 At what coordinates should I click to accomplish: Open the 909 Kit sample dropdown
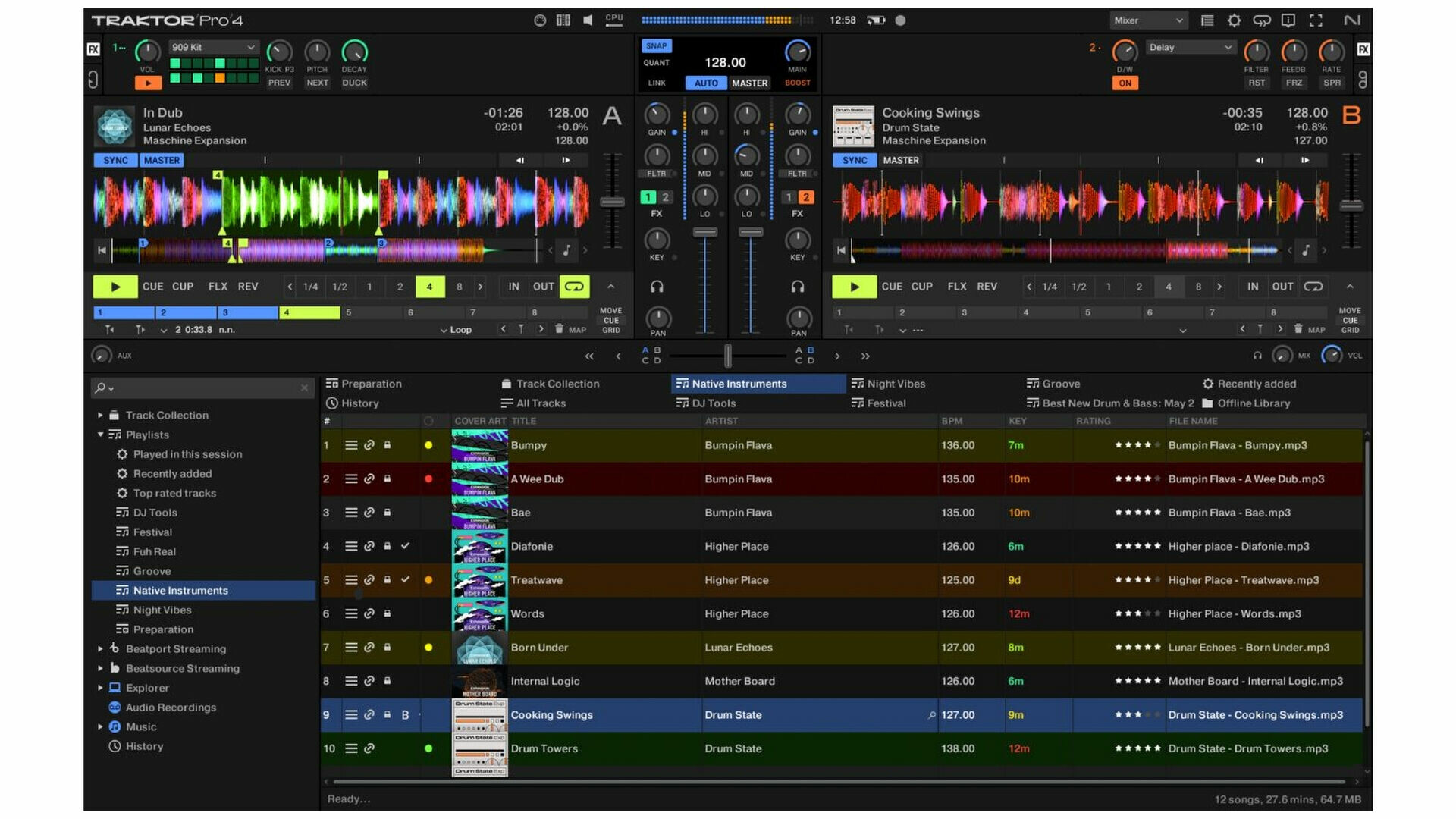pyautogui.click(x=214, y=47)
